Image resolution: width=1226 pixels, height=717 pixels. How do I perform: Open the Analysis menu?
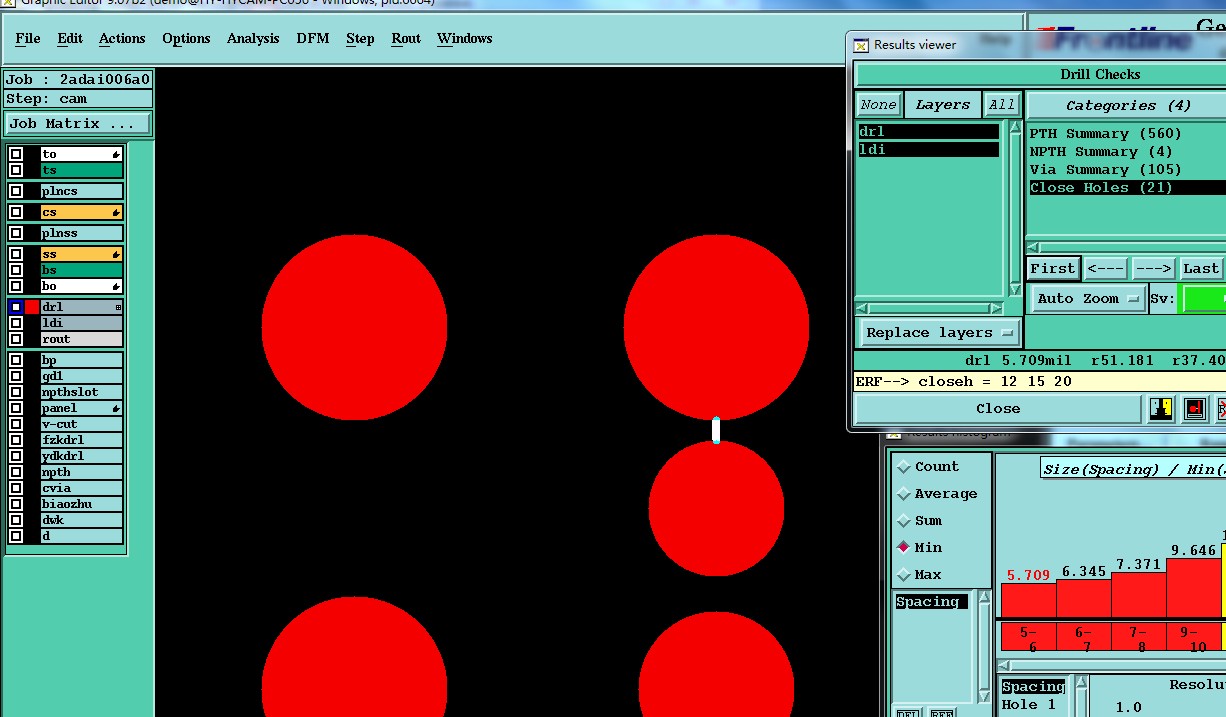(253, 38)
